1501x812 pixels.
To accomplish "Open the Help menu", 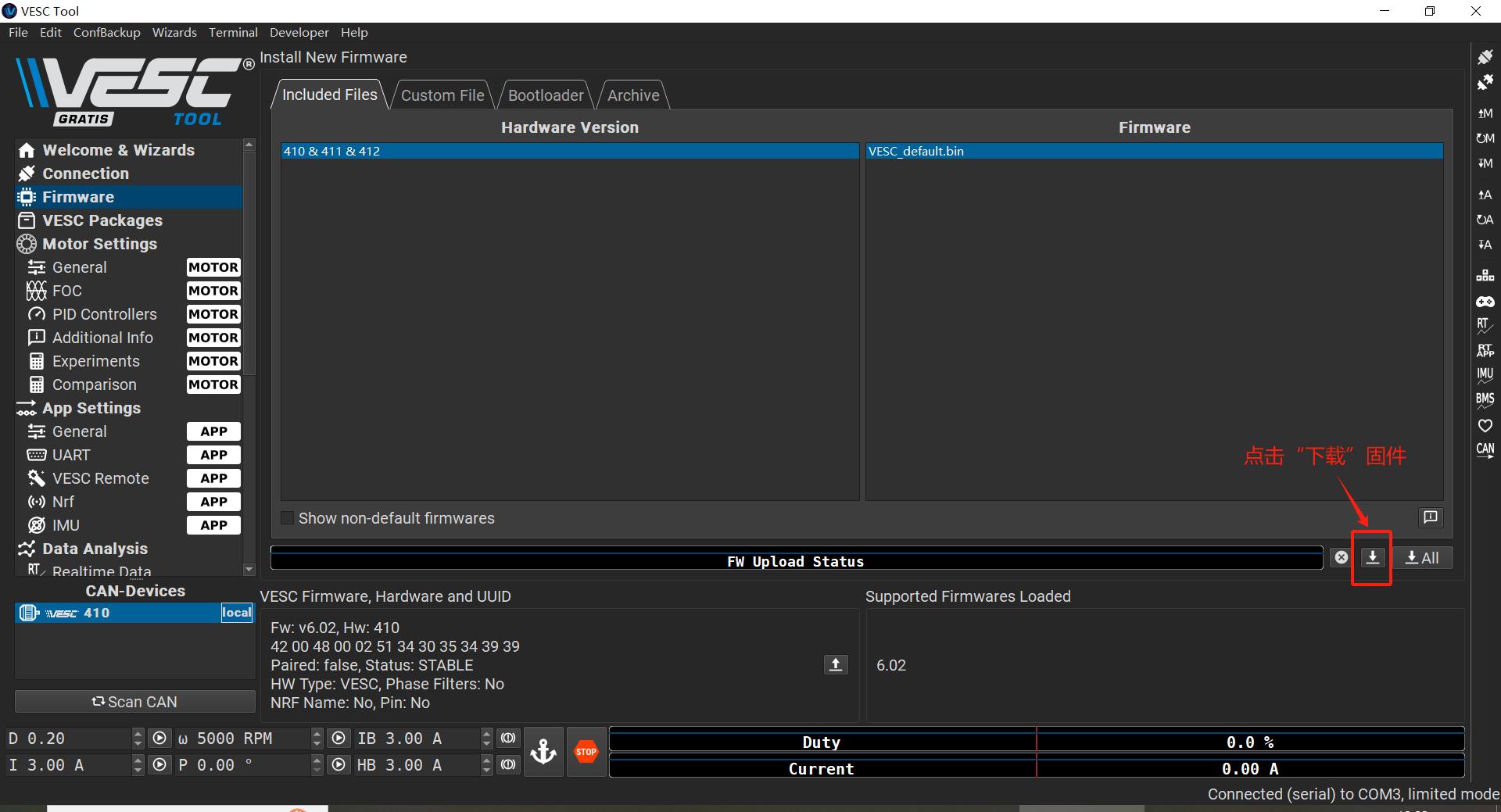I will tap(354, 32).
